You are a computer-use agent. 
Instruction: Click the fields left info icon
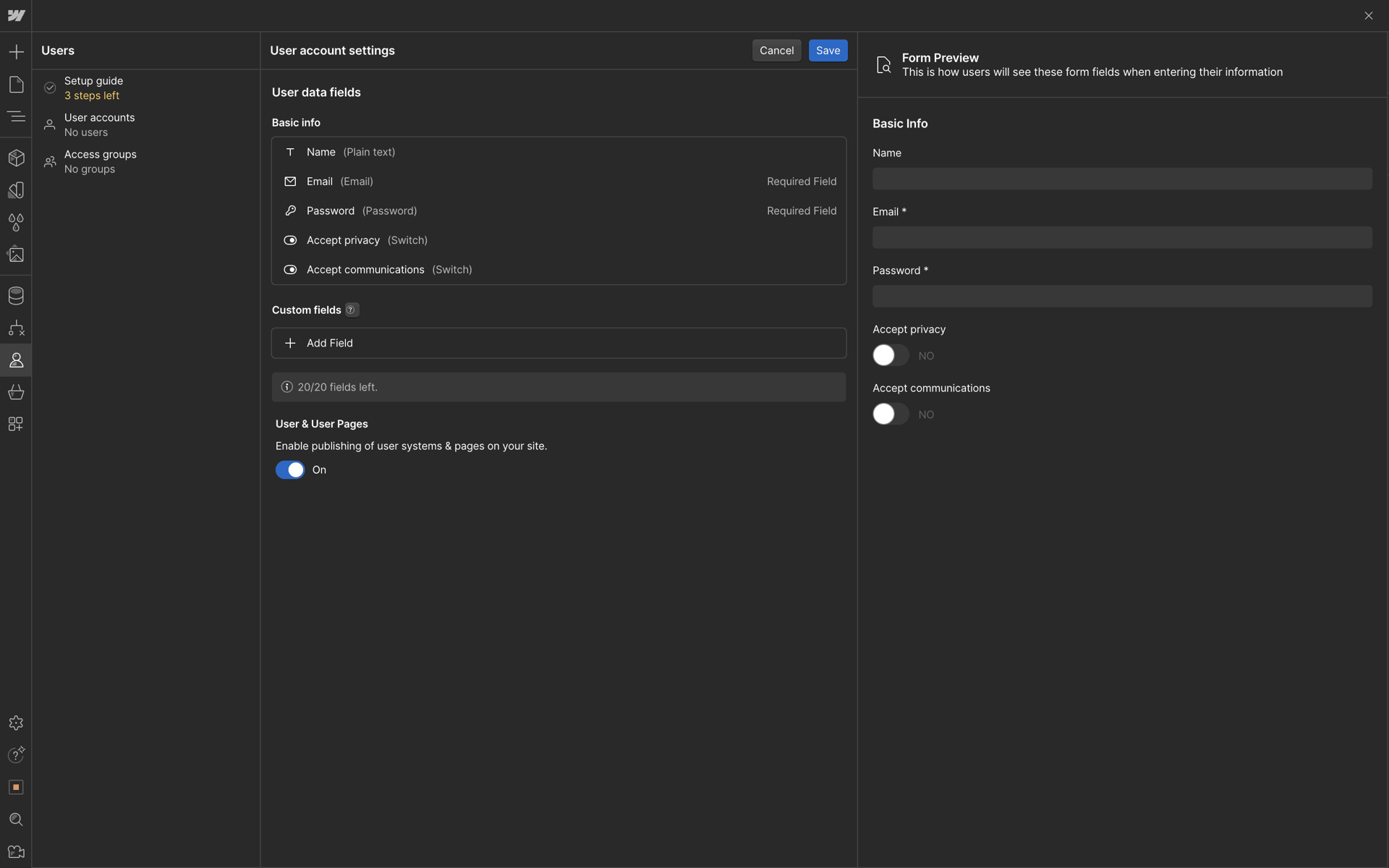(x=286, y=387)
